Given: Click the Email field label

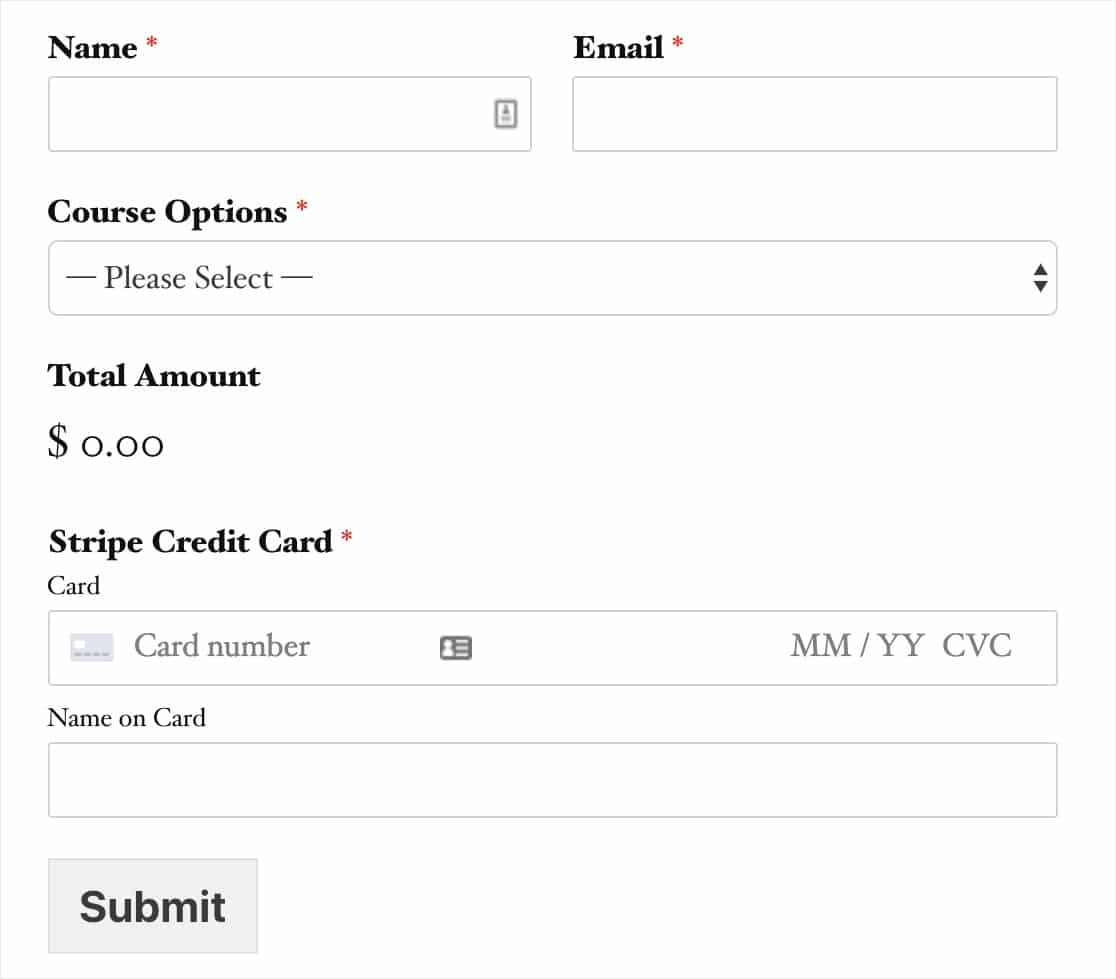Looking at the screenshot, I should point(618,47).
